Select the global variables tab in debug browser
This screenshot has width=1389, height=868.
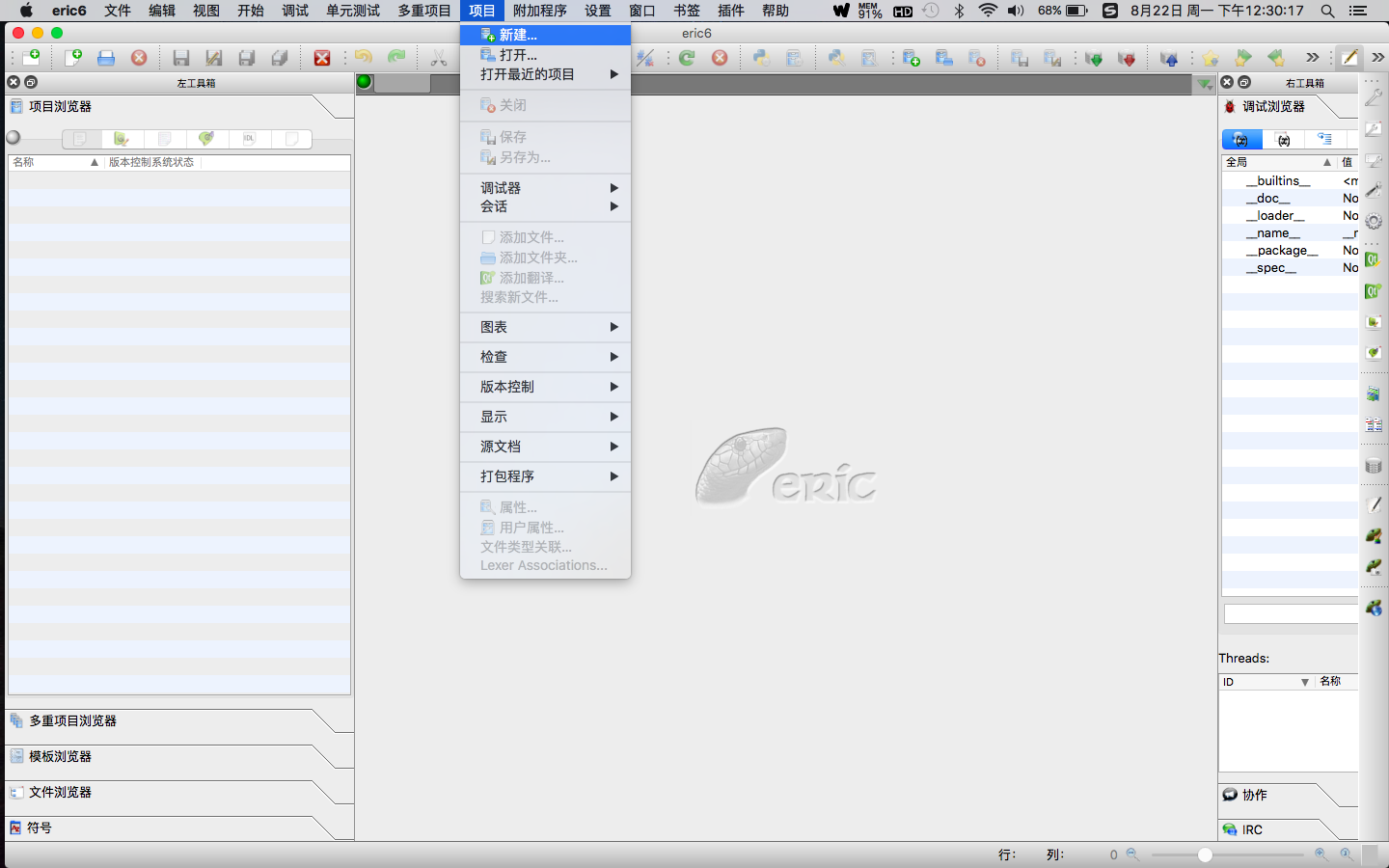pos(1241,139)
